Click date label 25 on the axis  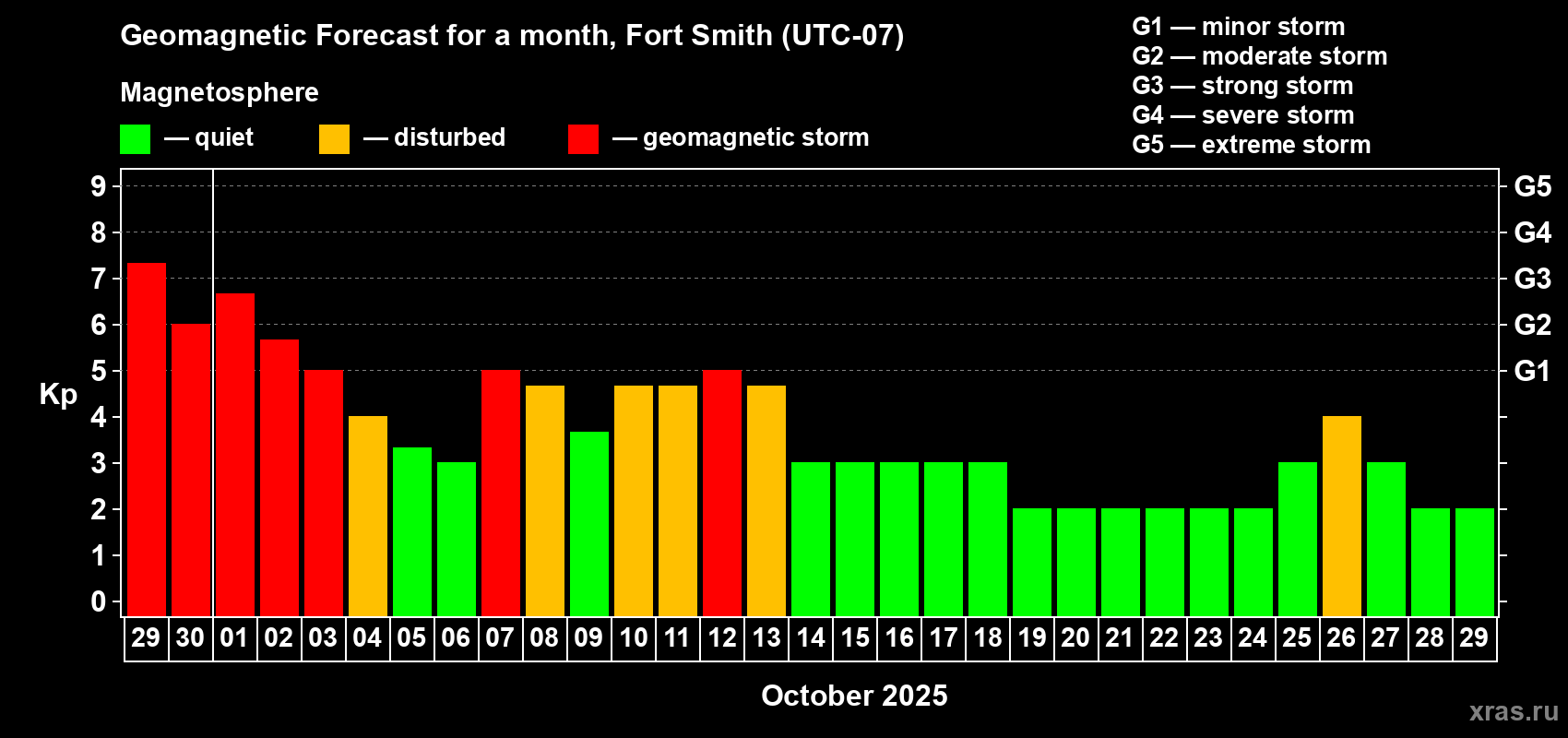point(1297,638)
